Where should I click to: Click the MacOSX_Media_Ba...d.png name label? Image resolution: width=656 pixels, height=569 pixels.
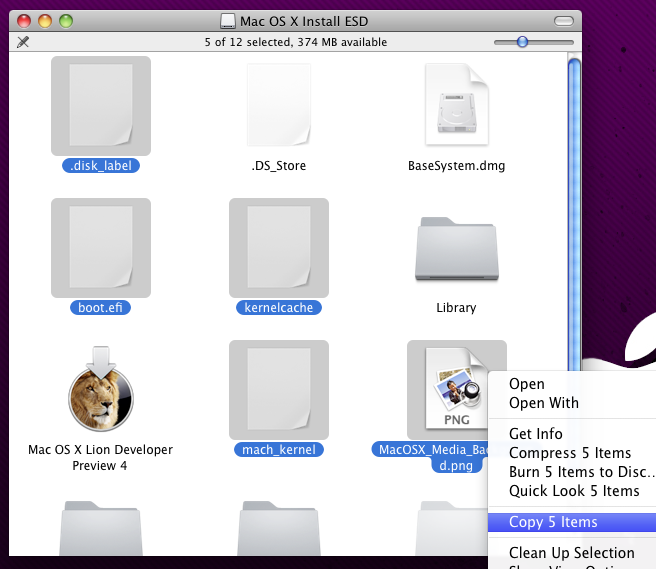point(430,457)
